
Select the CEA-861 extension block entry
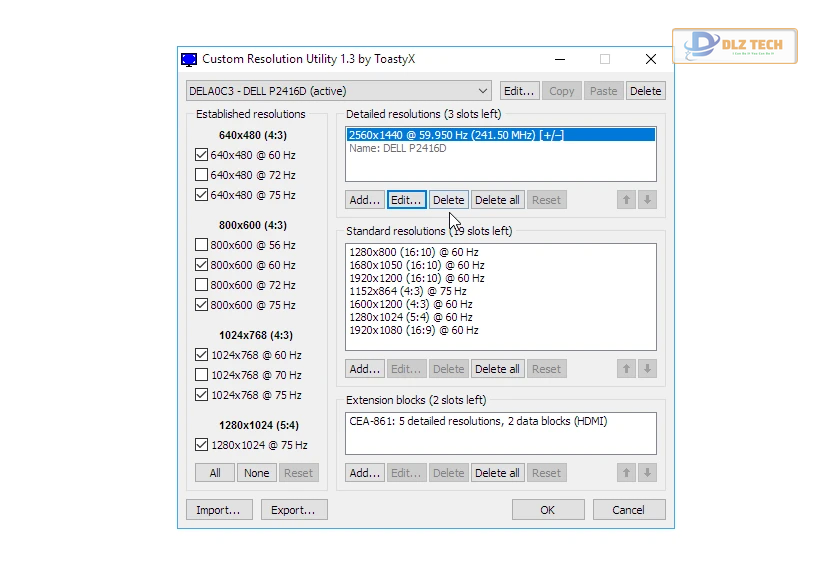click(x=501, y=421)
